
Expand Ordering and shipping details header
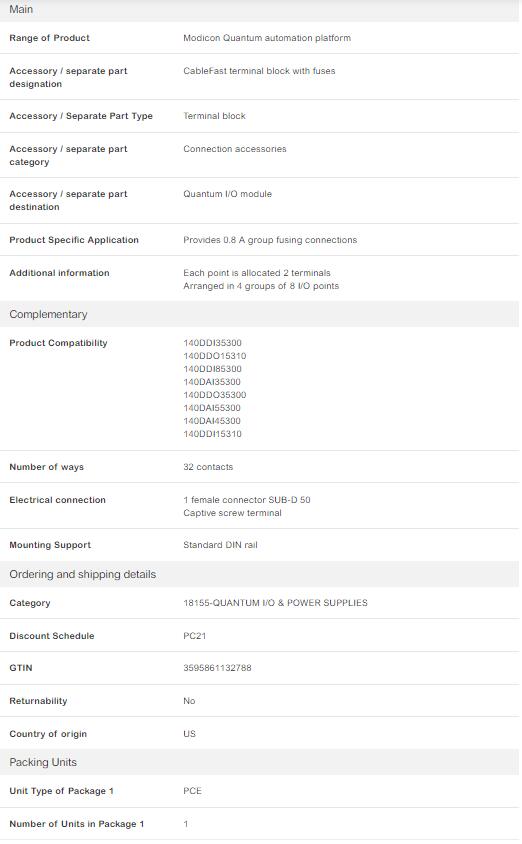point(259,574)
